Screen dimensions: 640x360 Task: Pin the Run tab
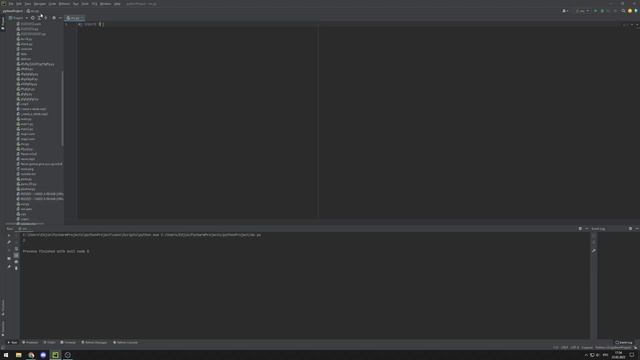tap(9, 267)
